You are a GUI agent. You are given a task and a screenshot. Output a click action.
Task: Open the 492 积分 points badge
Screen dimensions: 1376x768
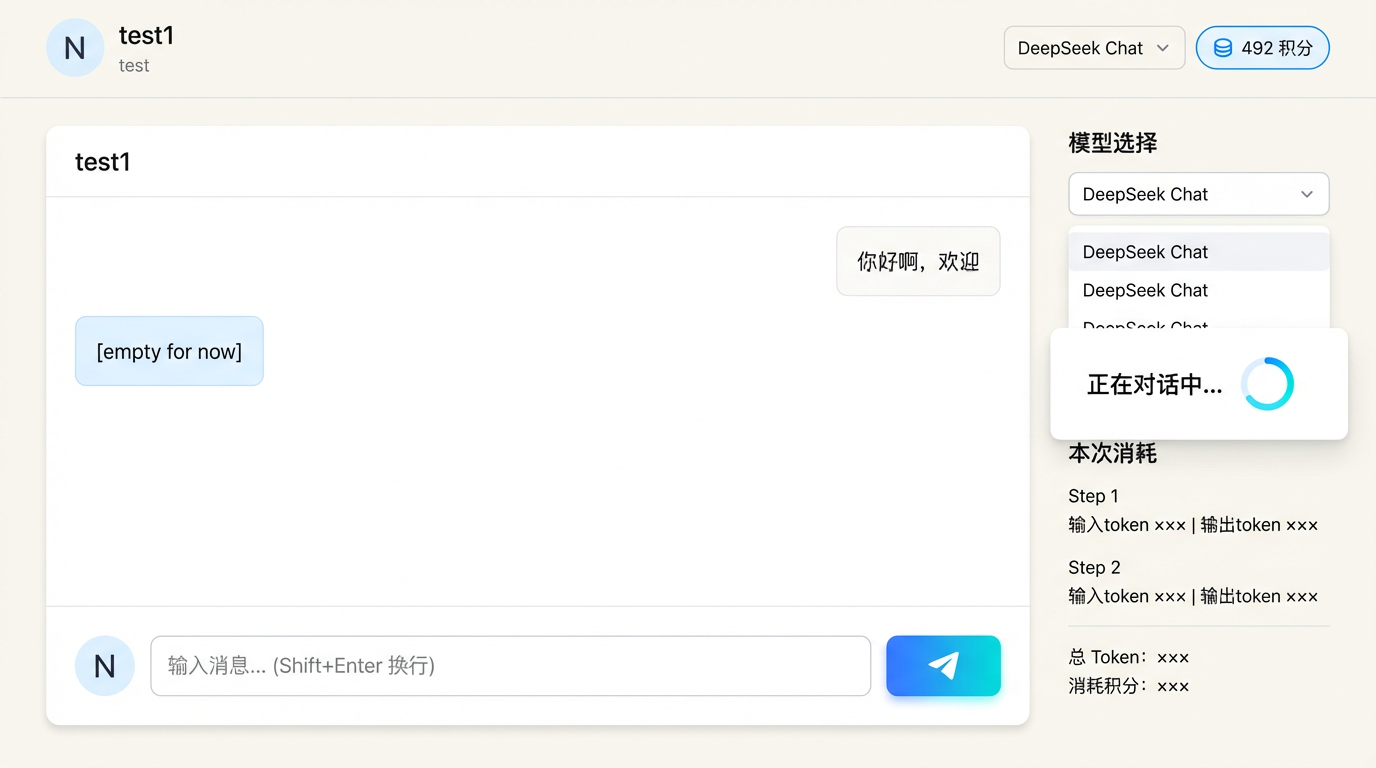point(1262,48)
